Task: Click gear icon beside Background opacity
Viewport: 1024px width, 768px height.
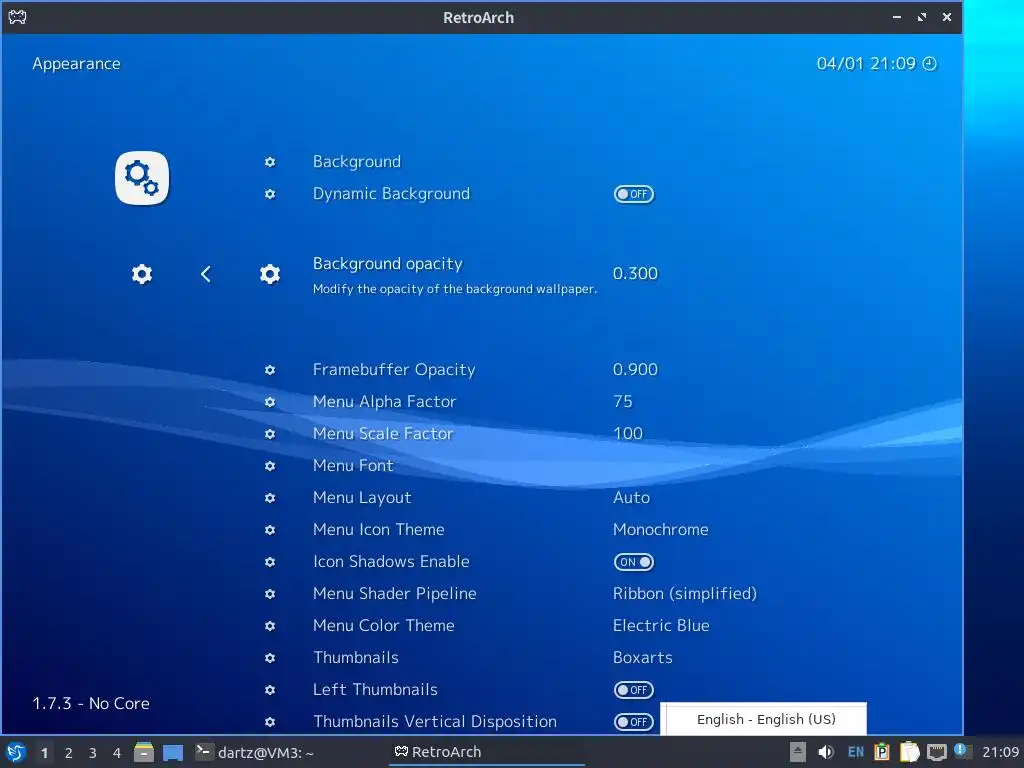Action: pos(270,274)
